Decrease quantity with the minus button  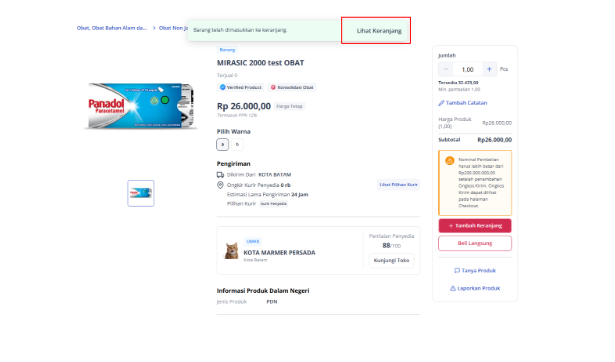click(446, 69)
